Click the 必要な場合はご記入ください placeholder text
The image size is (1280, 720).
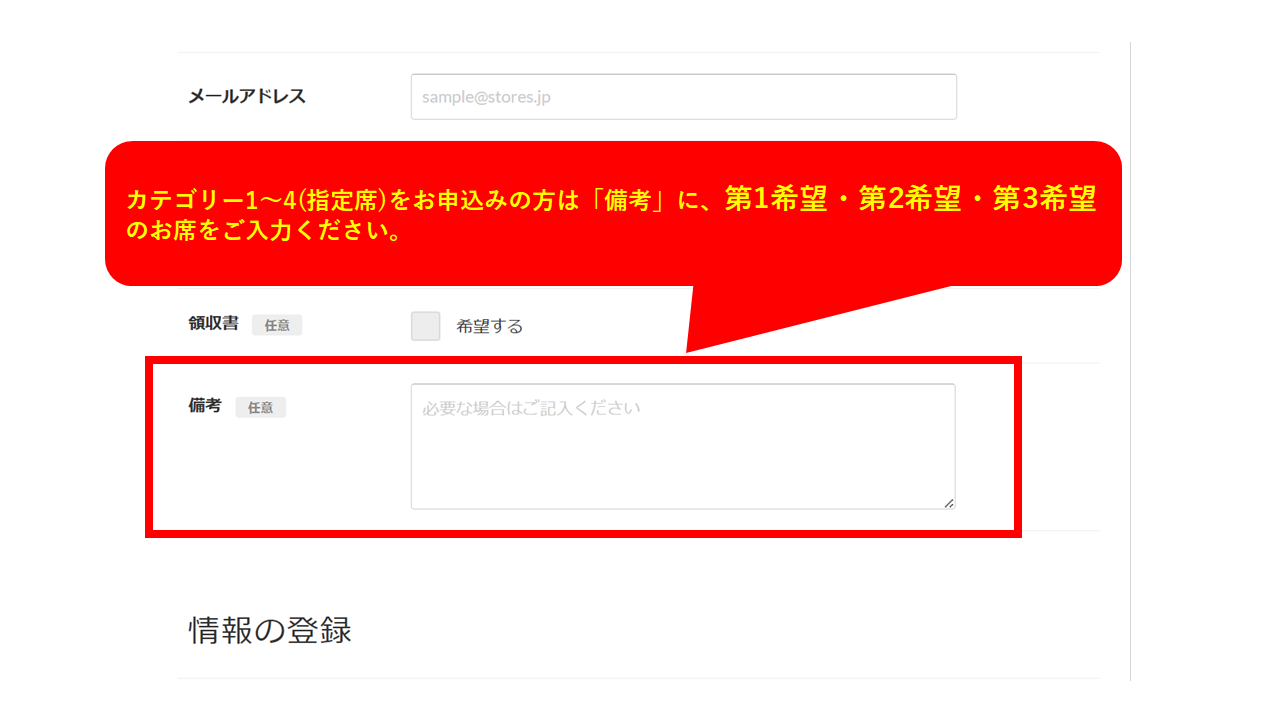coord(531,408)
